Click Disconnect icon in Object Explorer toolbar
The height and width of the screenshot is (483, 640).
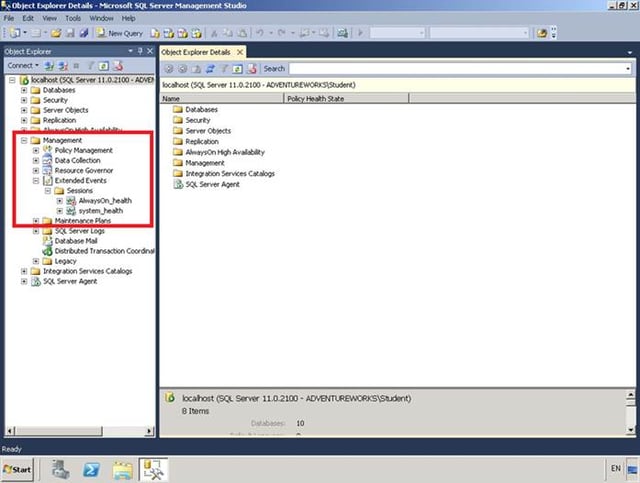(x=63, y=66)
